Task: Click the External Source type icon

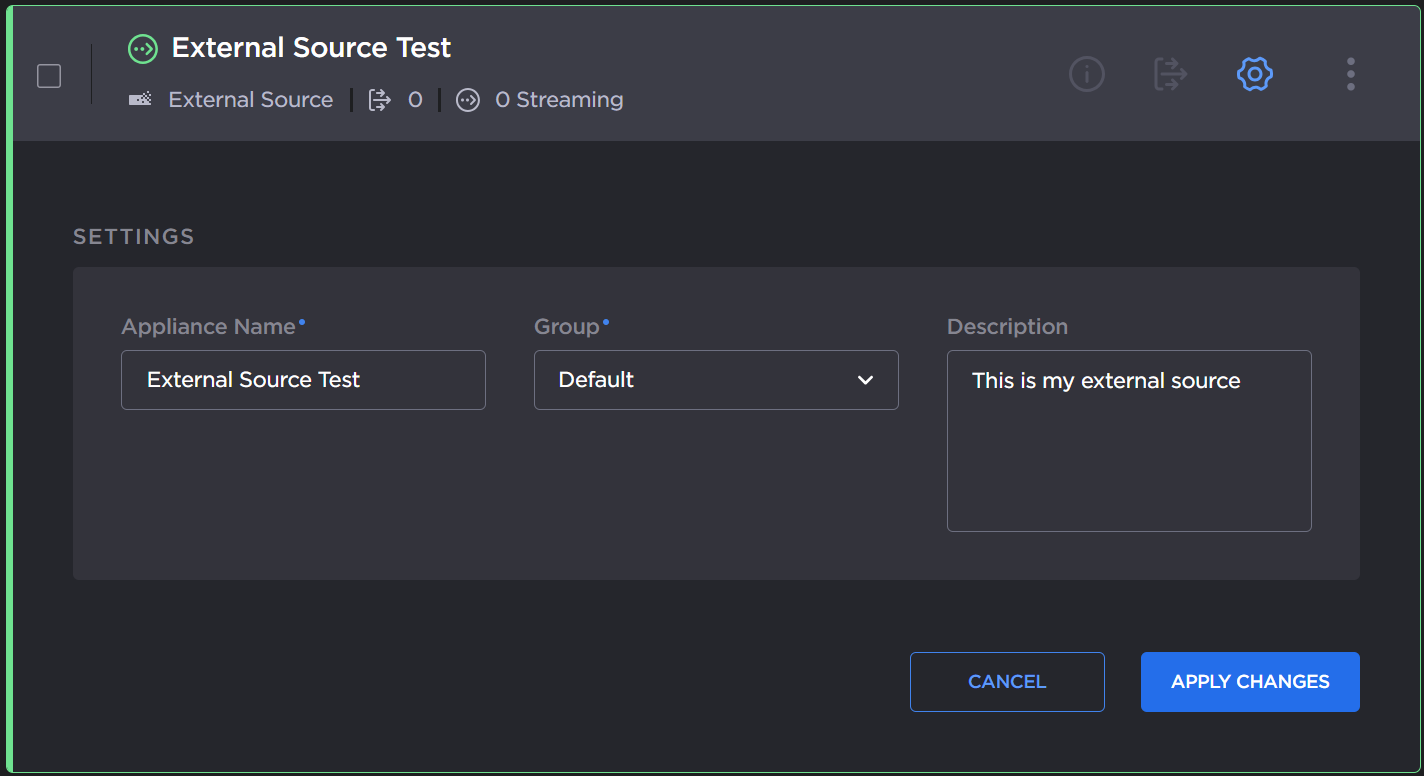Action: (x=140, y=100)
